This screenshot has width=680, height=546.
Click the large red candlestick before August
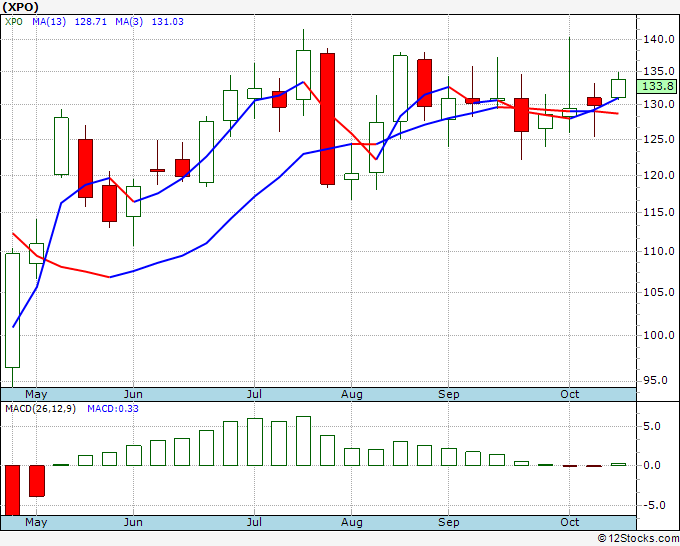(x=327, y=118)
